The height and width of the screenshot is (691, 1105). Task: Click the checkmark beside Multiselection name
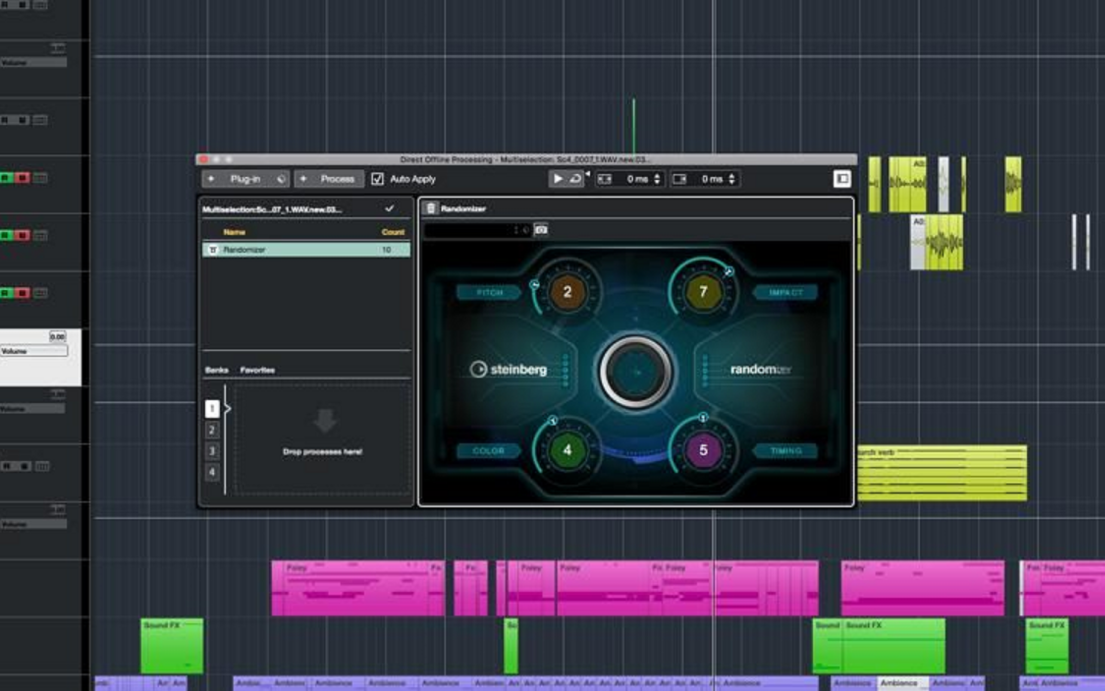389,208
